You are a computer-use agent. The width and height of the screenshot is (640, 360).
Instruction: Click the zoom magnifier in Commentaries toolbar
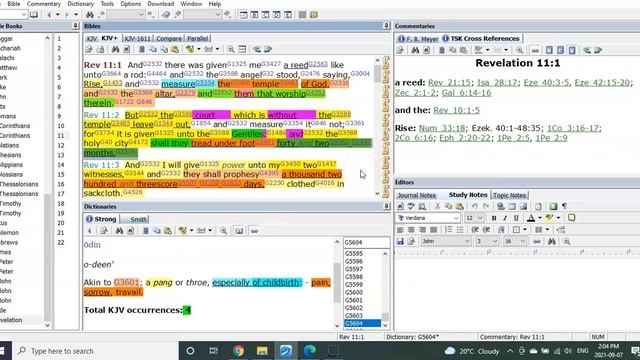[x=520, y=50]
